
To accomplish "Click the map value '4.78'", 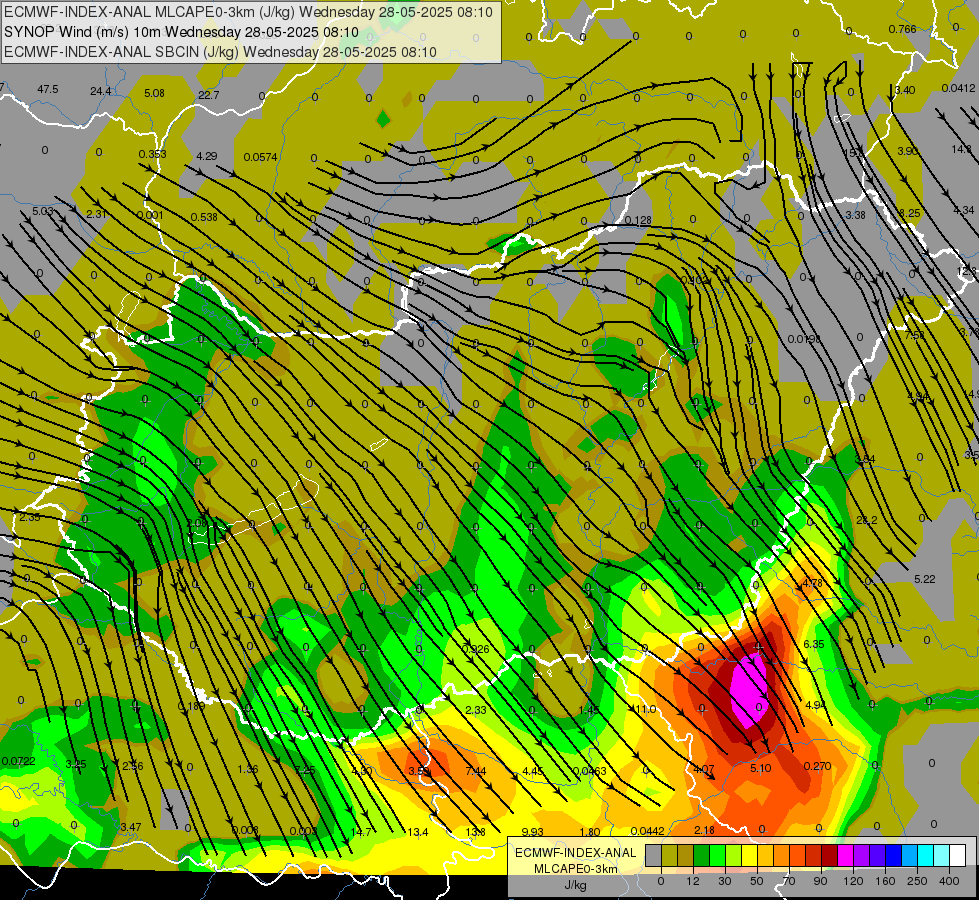I will pyautogui.click(x=812, y=583).
